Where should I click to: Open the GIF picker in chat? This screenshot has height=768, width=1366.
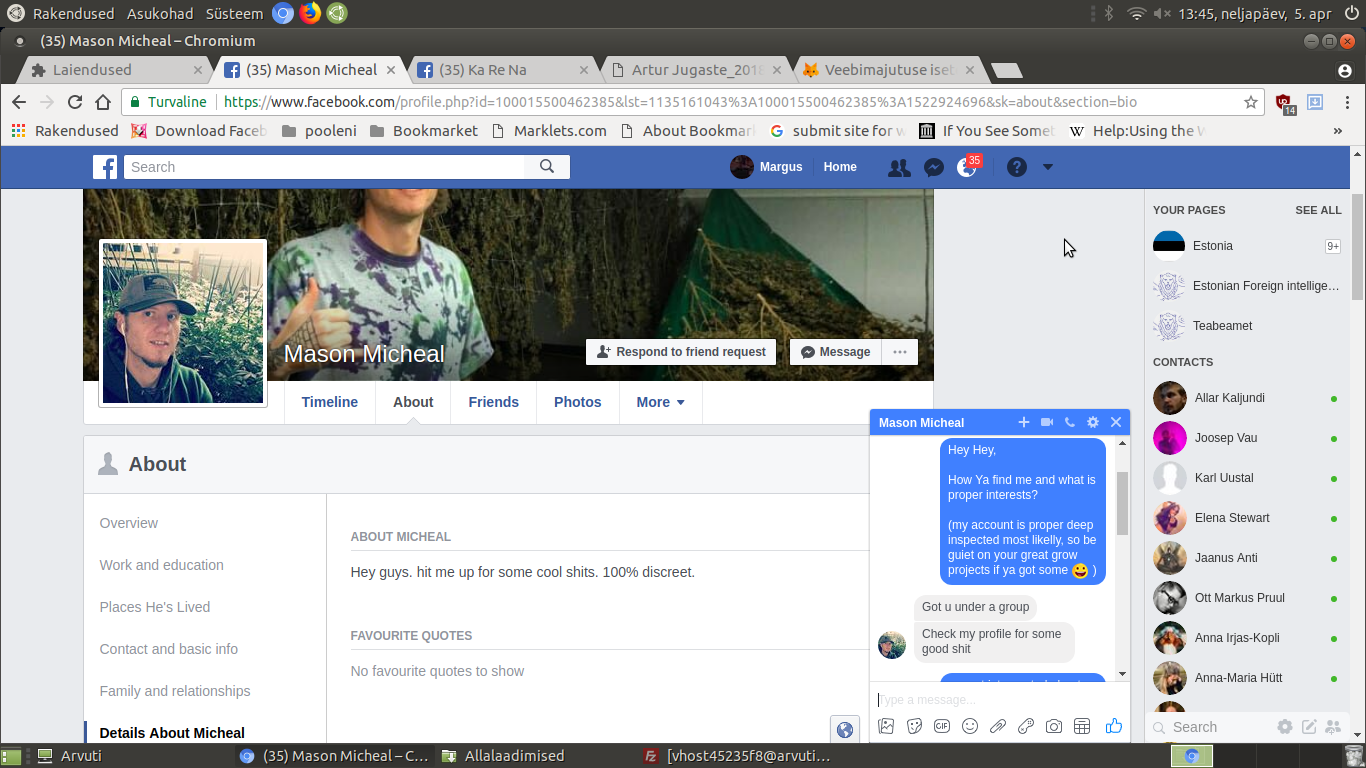pyautogui.click(x=942, y=727)
